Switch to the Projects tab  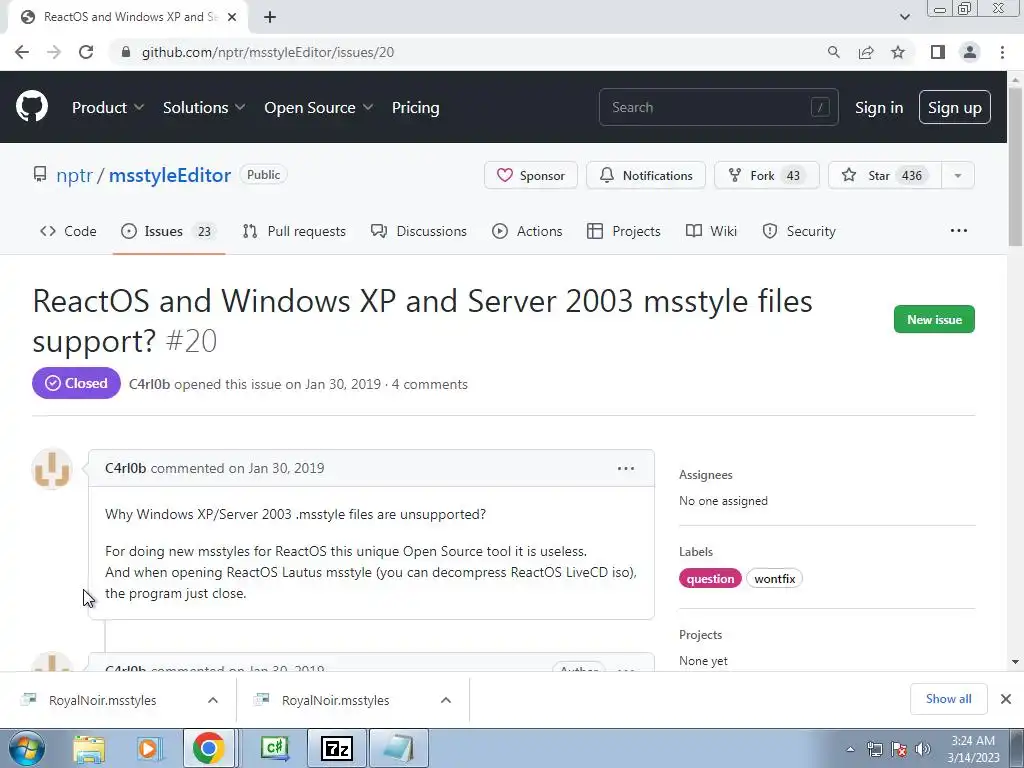[x=624, y=231]
